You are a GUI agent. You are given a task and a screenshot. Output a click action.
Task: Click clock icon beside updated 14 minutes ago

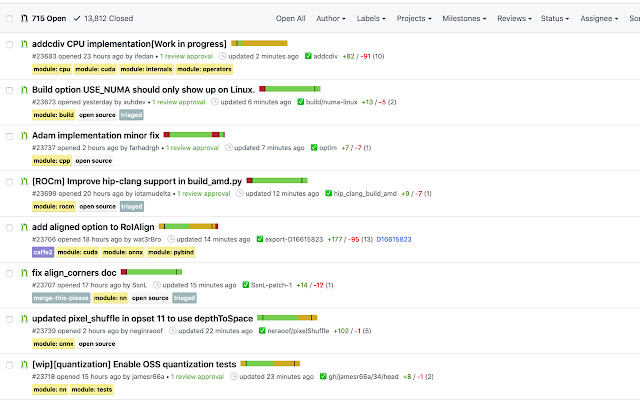coord(171,239)
